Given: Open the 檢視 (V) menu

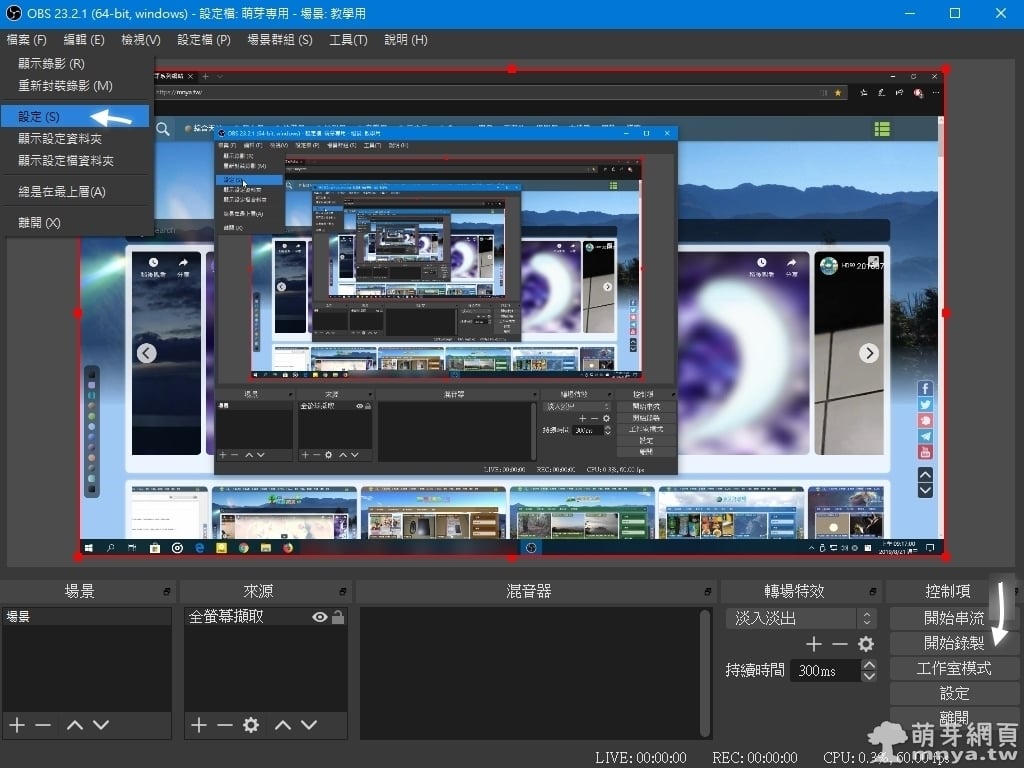Looking at the screenshot, I should pyautogui.click(x=140, y=40).
